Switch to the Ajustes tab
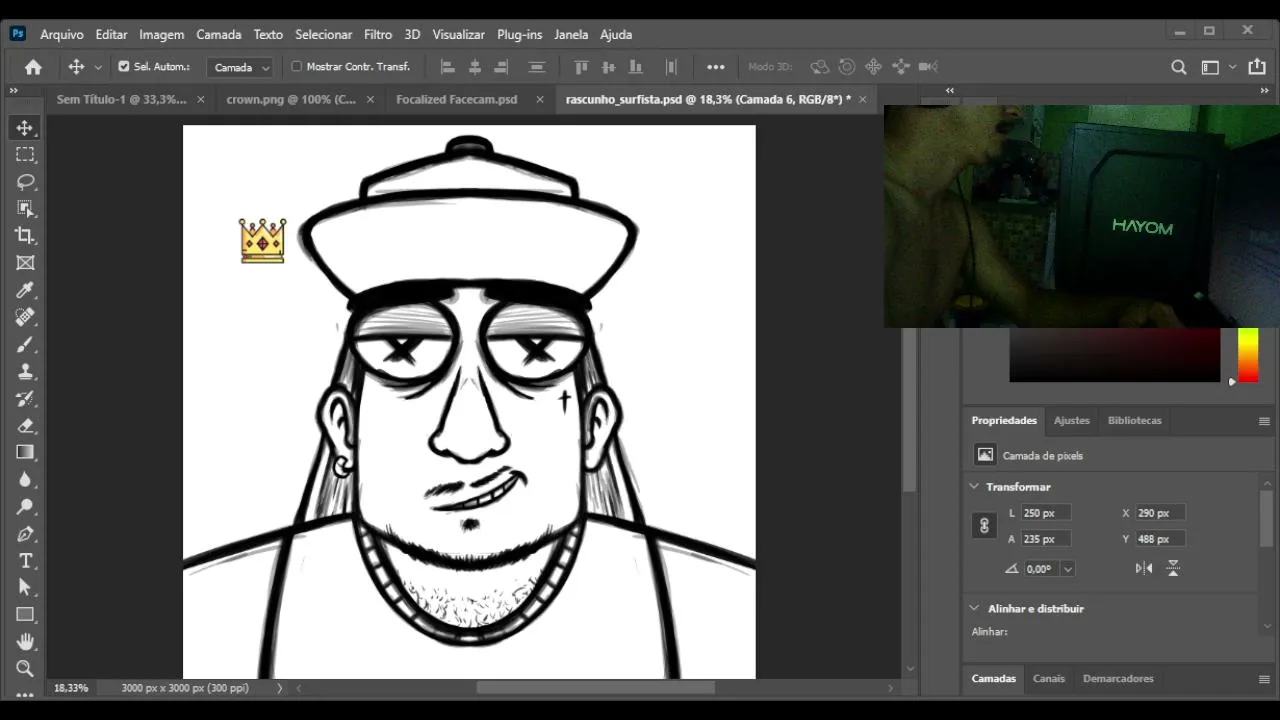The image size is (1280, 720). (x=1071, y=421)
